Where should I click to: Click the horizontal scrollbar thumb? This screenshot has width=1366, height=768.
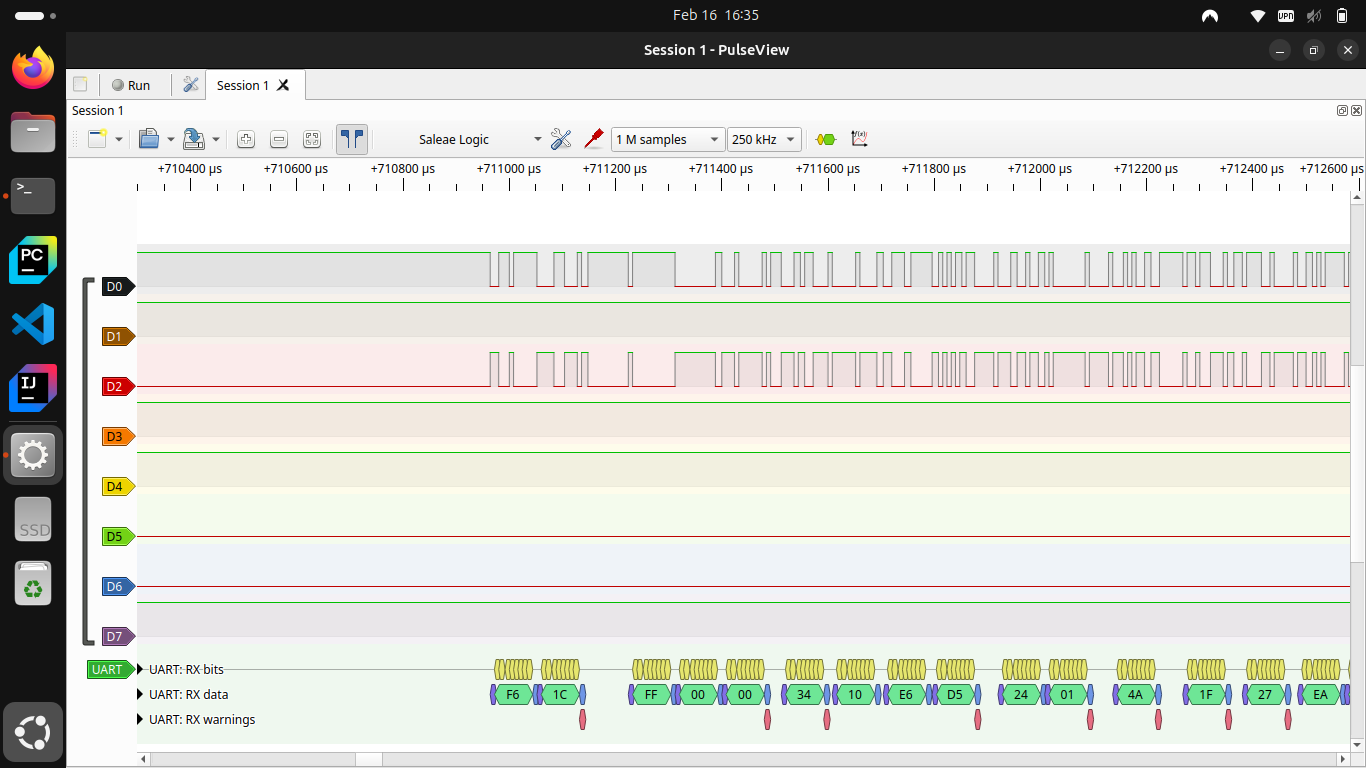pyautogui.click(x=368, y=760)
